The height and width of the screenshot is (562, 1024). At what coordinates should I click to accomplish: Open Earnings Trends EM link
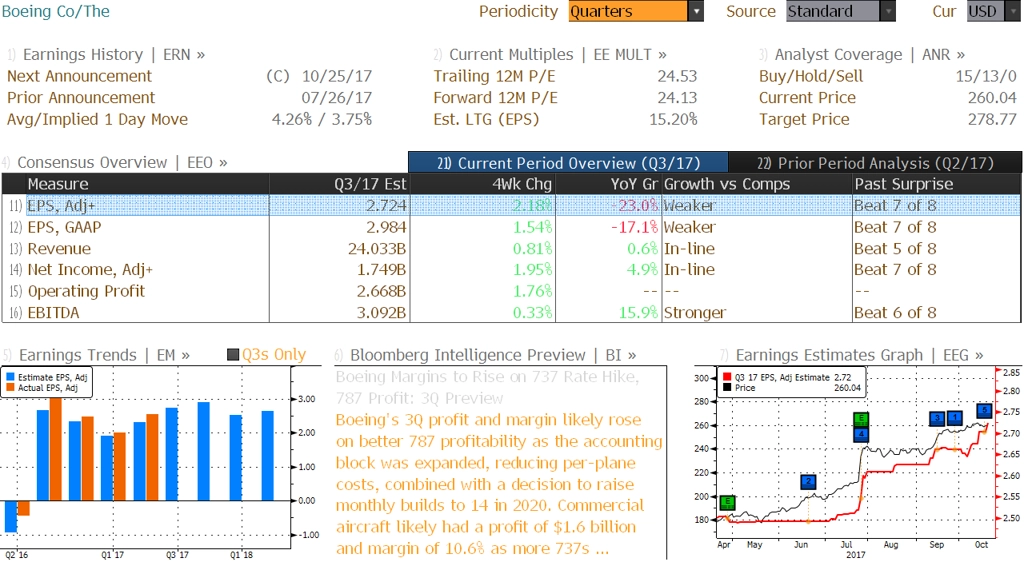[104, 355]
